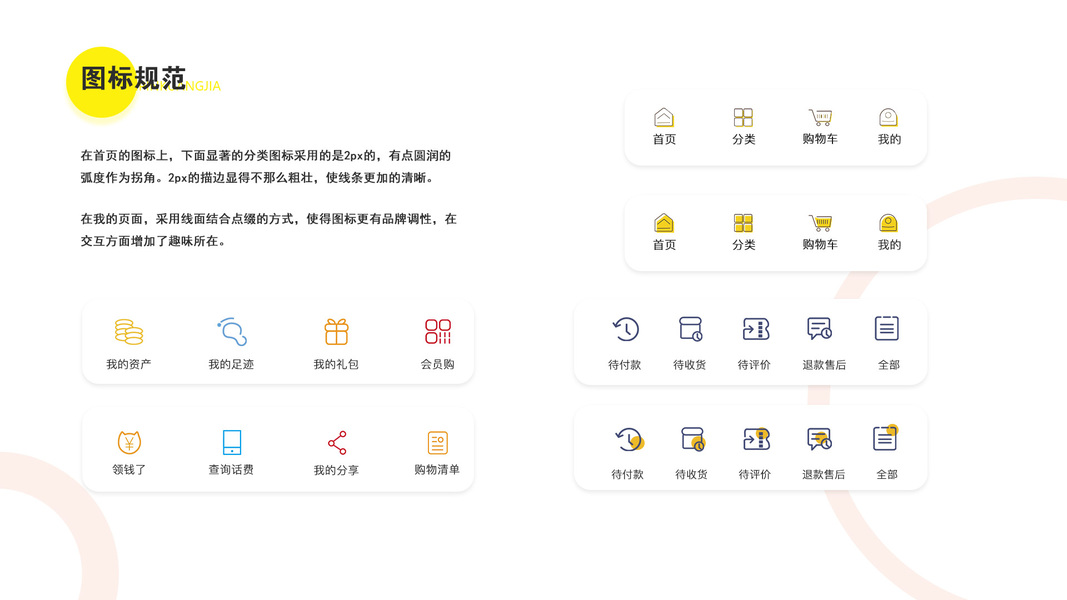1067x600 pixels.
Task: Click the yellow-filled 我的 profile icon
Action: coord(888,222)
